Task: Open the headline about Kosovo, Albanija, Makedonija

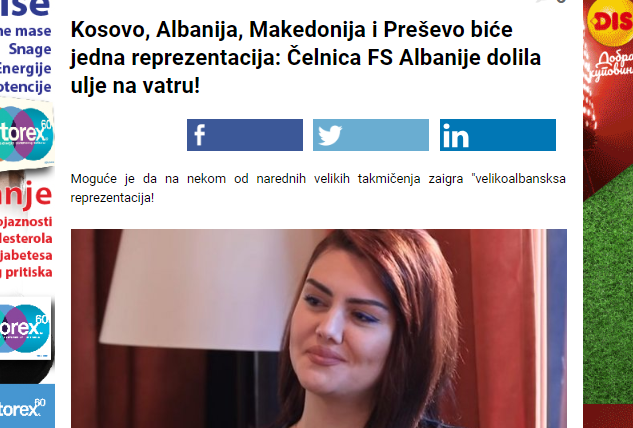Action: click(306, 58)
